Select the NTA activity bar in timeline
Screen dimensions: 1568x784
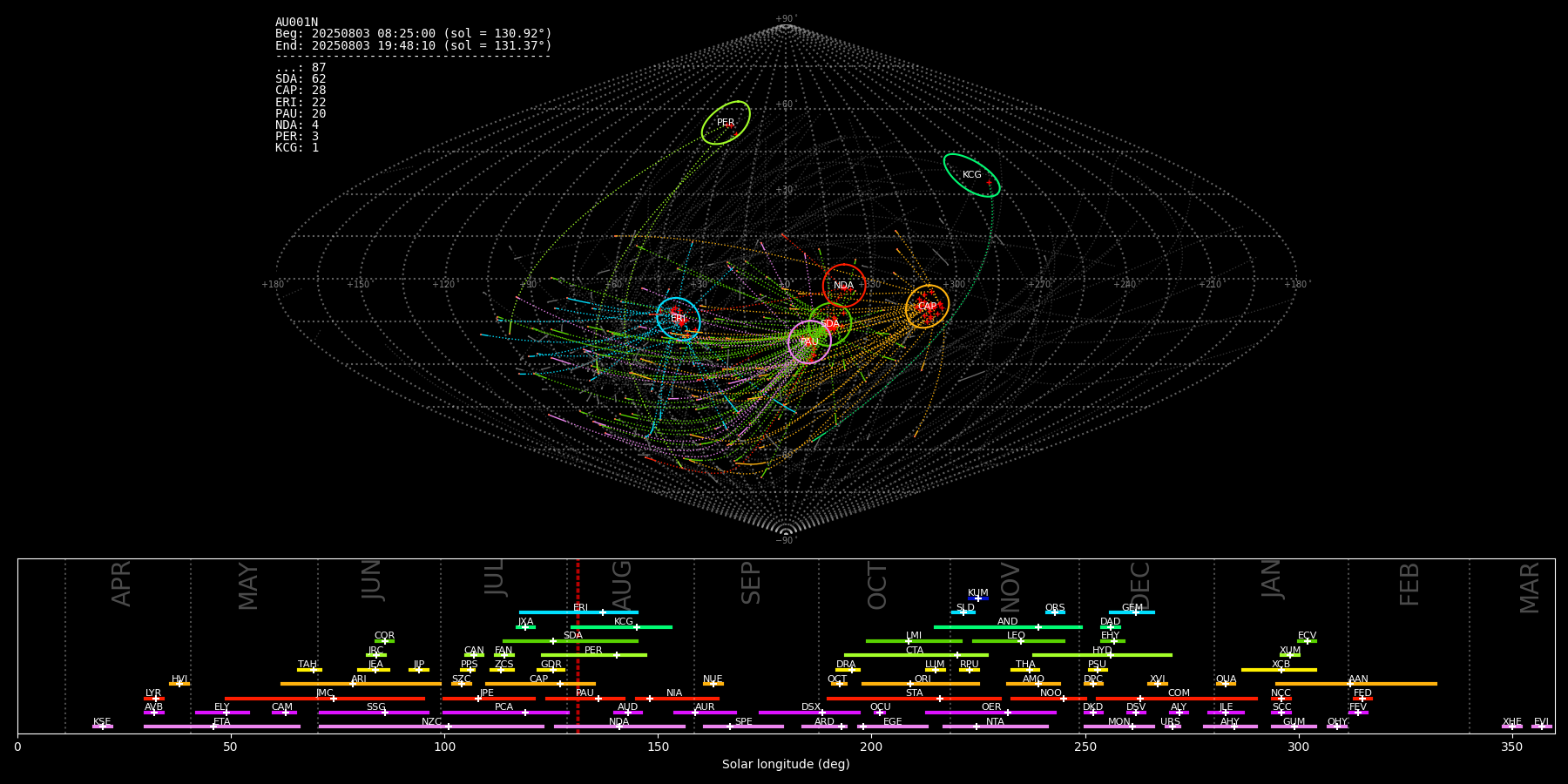point(996,727)
